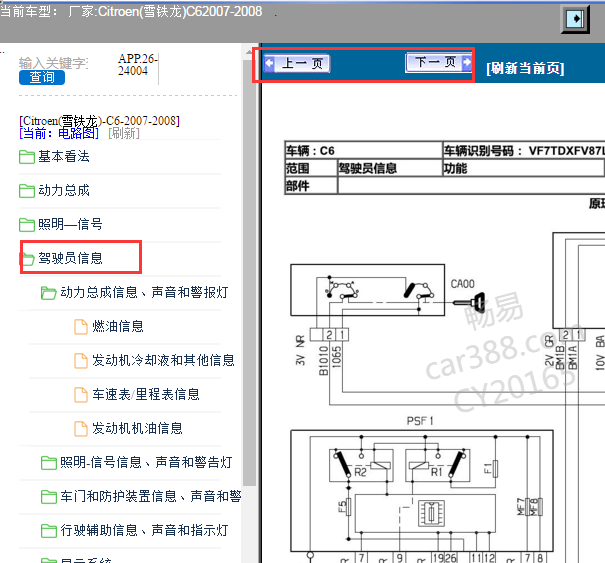The image size is (605, 563).
Task: Open the 照明—信号 folder icon
Action: tap(27, 225)
